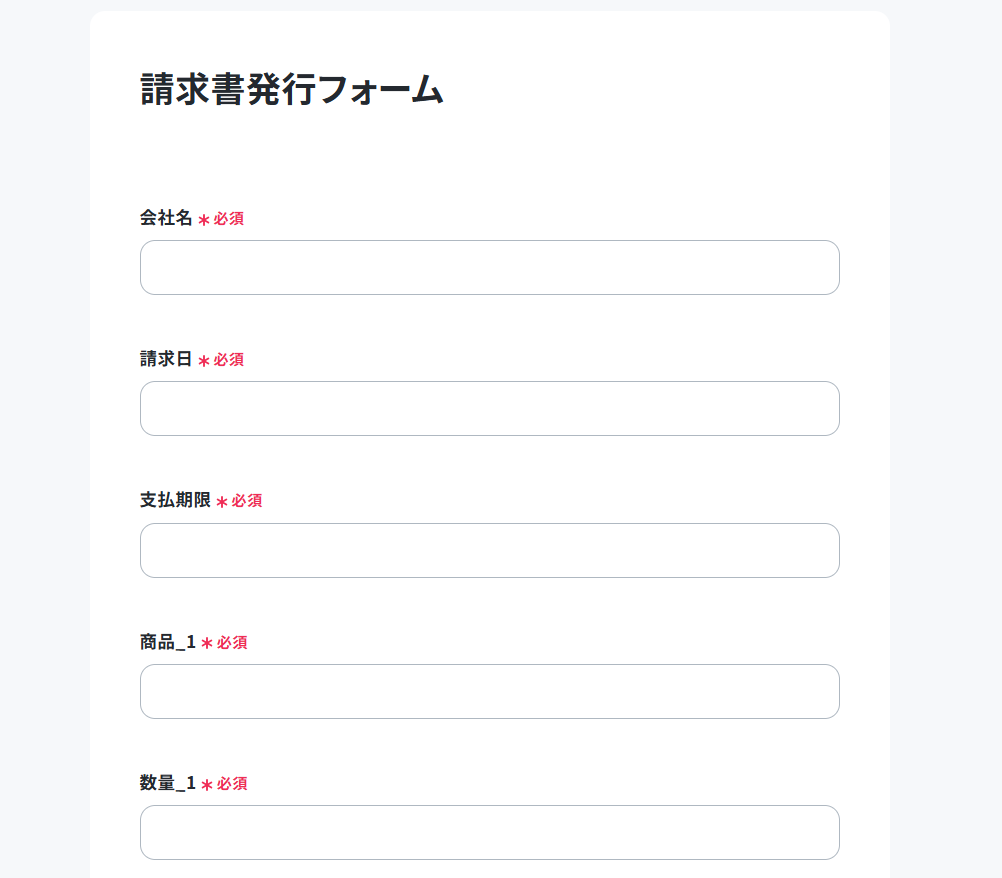This screenshot has width=1002, height=878.
Task: Activate the 数量_1 input field
Action: 489,833
